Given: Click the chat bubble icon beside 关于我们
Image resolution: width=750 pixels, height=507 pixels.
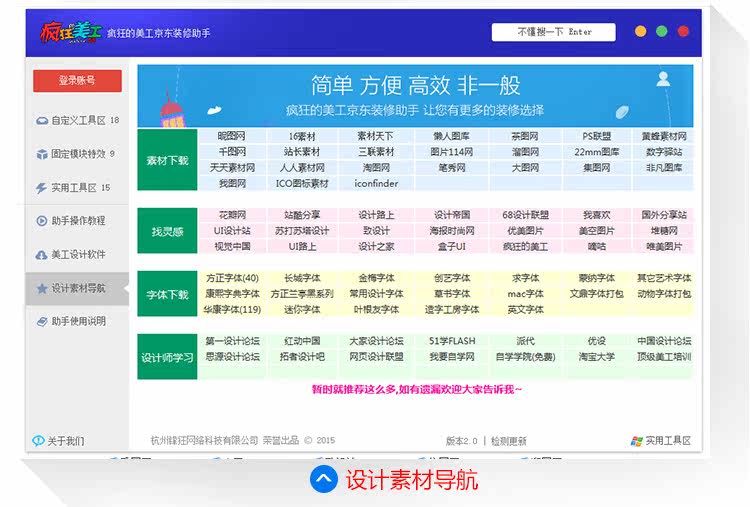Looking at the screenshot, I should coord(38,441).
